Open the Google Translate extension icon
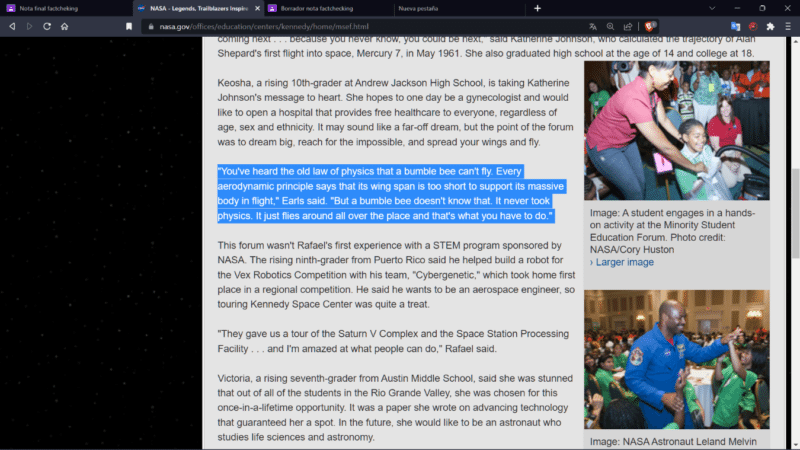 pyautogui.click(x=737, y=26)
